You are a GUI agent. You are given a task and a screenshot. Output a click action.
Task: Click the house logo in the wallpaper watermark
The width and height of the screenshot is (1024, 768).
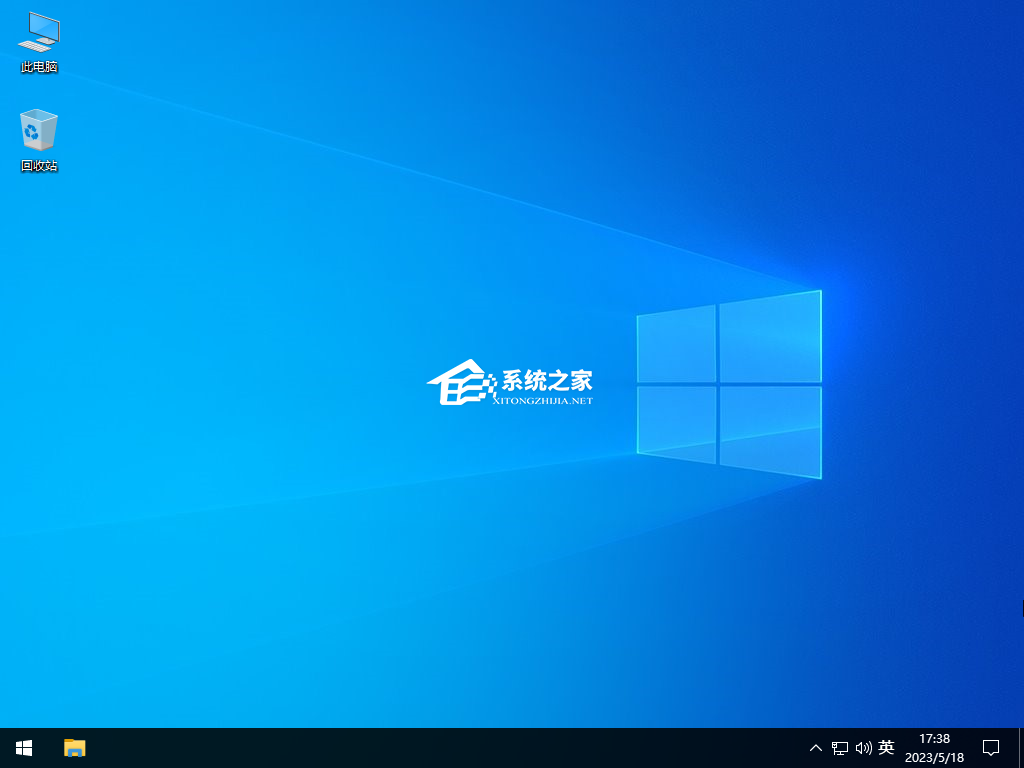tap(459, 384)
